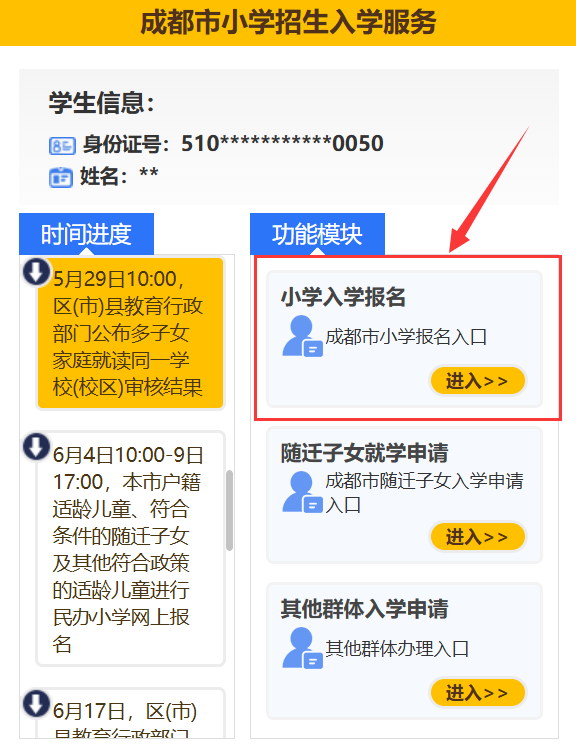Click the 成都市小学招生入学服务 header title
Screen dimensions: 576x747
(x=288, y=22)
